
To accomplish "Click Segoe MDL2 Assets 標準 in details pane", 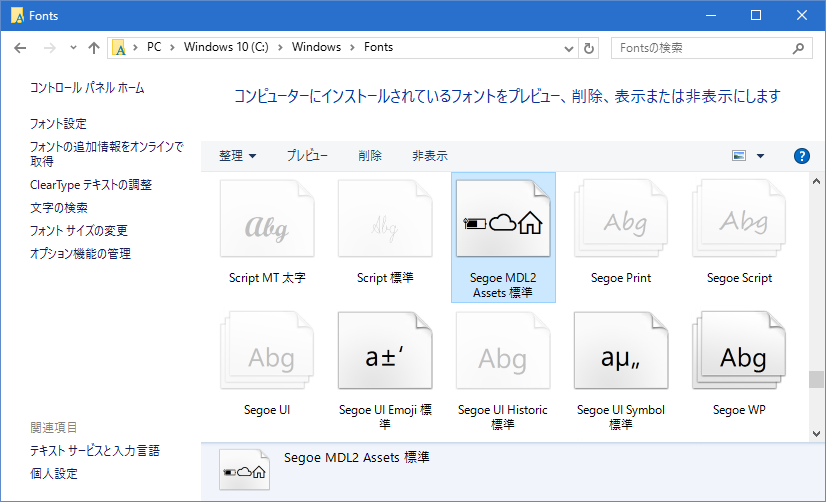I will (357, 457).
